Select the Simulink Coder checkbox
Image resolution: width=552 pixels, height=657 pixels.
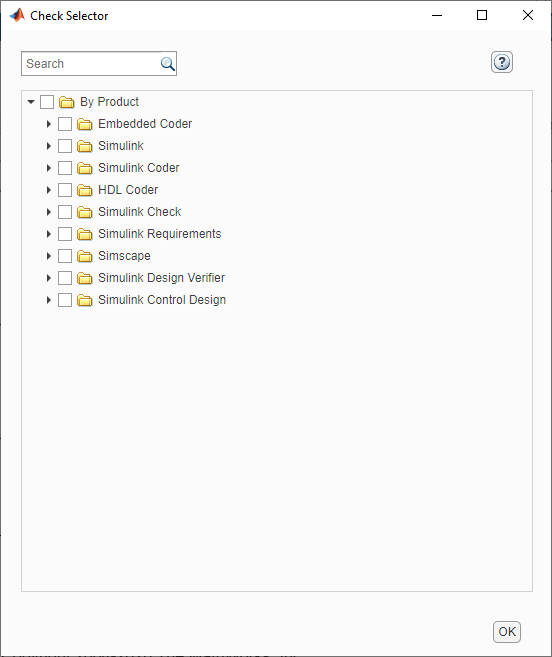pyautogui.click(x=65, y=168)
